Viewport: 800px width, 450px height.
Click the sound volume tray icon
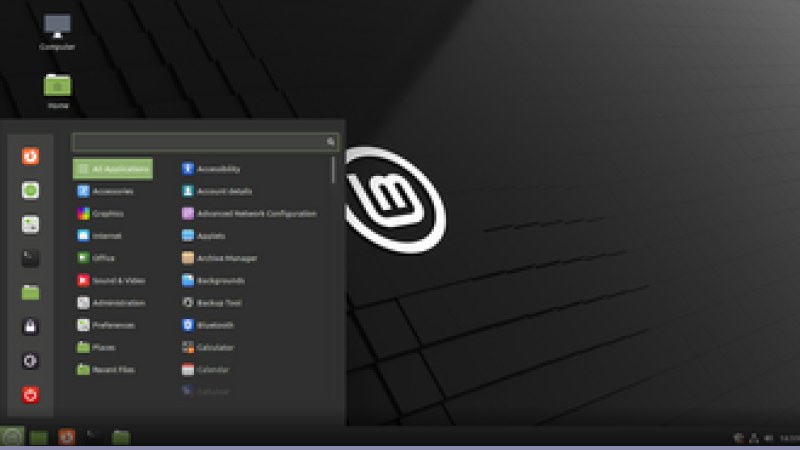[x=769, y=438]
